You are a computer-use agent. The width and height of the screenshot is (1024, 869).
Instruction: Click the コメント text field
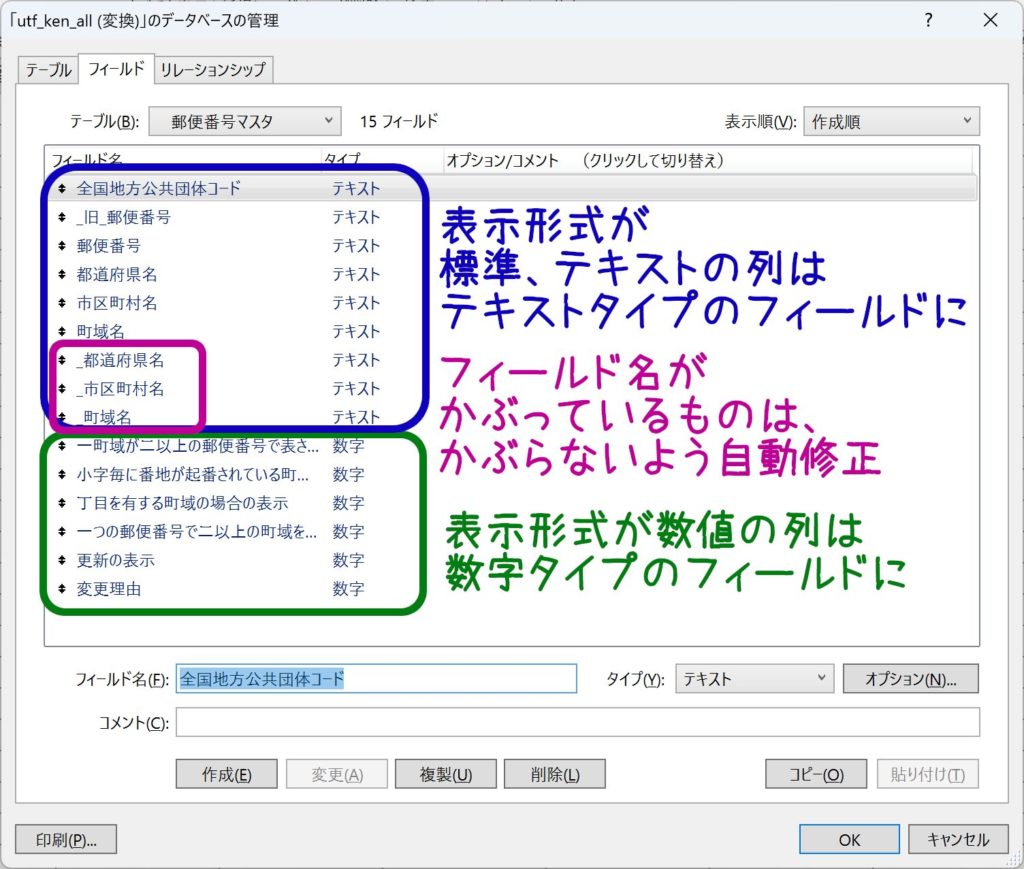click(x=577, y=722)
